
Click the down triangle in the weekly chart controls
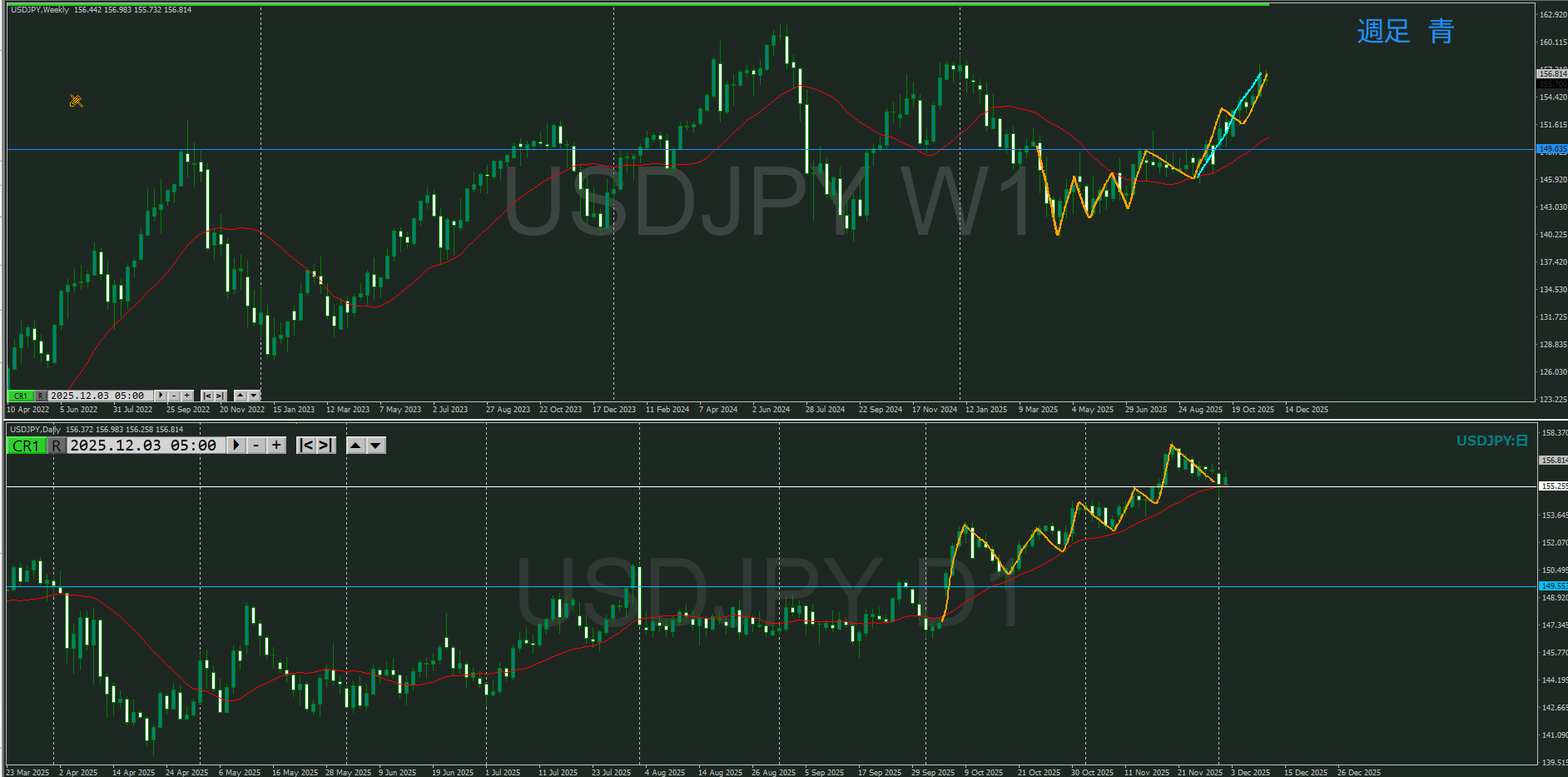coord(254,396)
